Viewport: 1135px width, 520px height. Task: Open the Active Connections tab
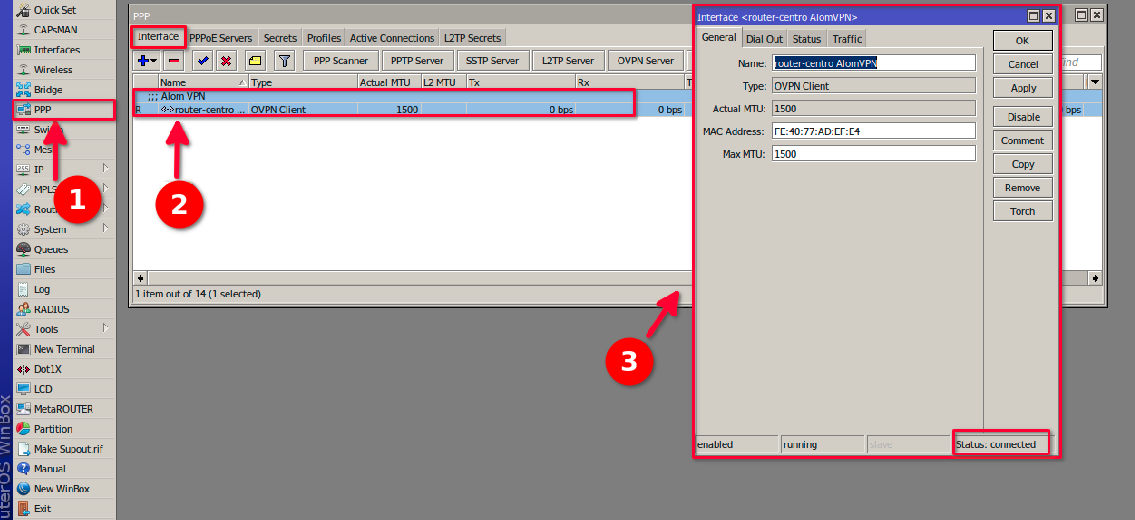391,38
